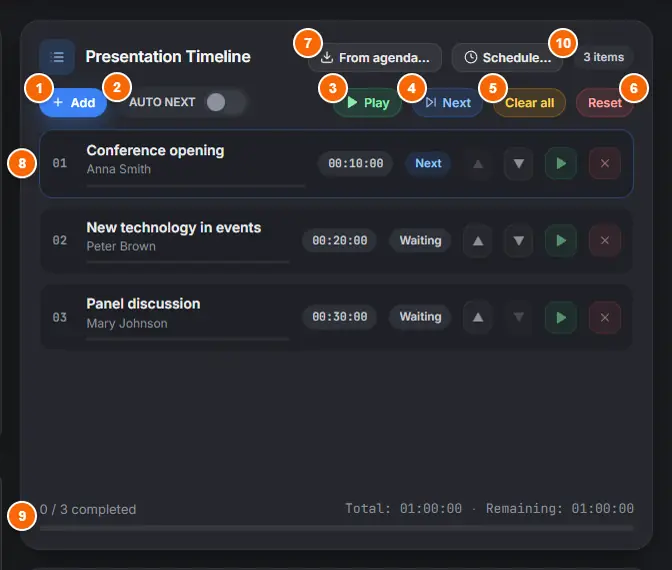Delete the Panel discussion item
The height and width of the screenshot is (570, 672).
605,318
